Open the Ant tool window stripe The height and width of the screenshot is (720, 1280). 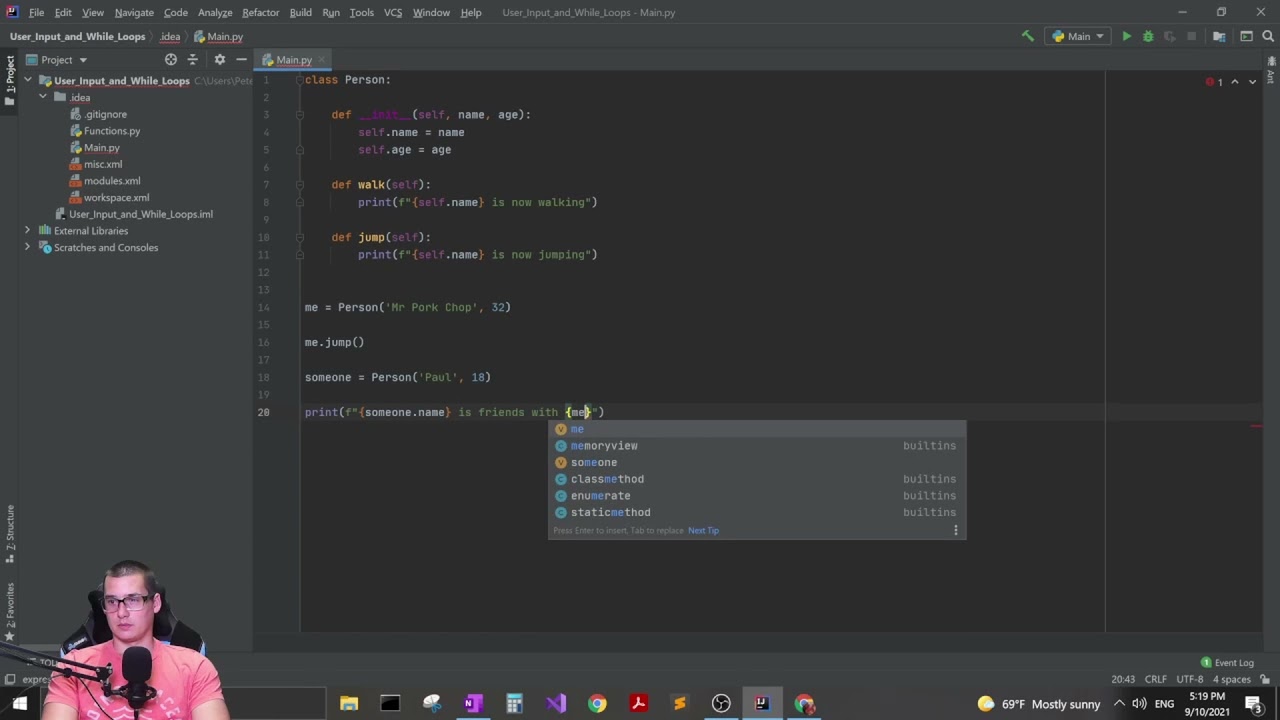click(x=1271, y=70)
